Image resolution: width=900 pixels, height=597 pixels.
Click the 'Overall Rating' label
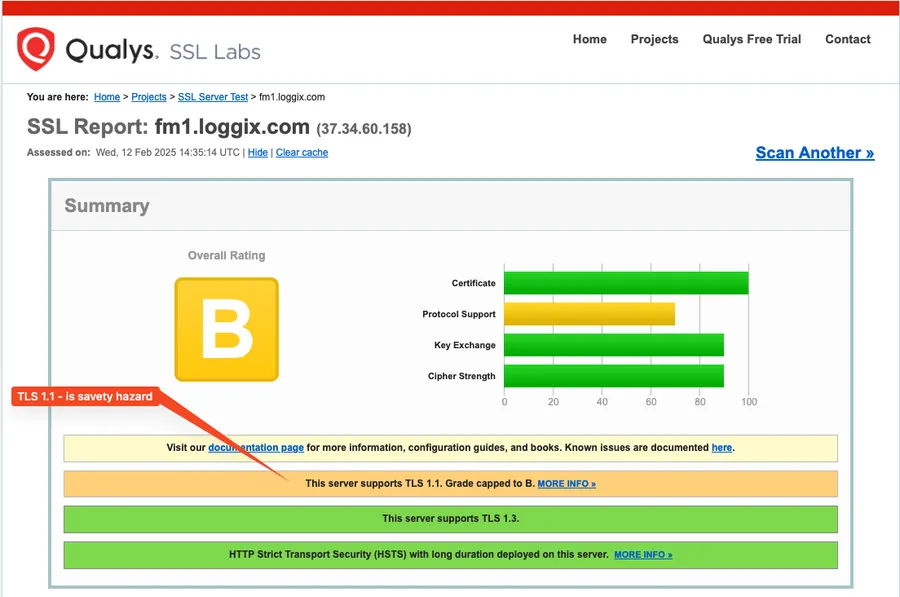tap(227, 255)
